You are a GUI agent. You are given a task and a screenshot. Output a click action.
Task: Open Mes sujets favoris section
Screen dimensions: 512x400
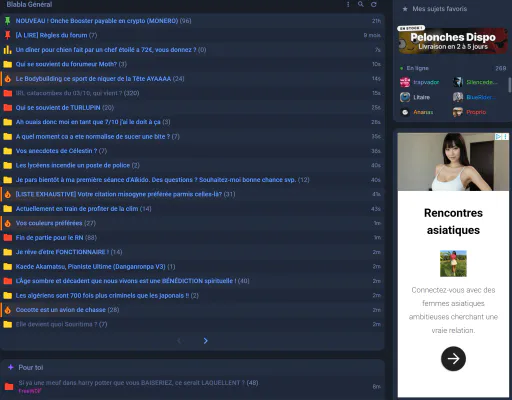coord(439,9)
